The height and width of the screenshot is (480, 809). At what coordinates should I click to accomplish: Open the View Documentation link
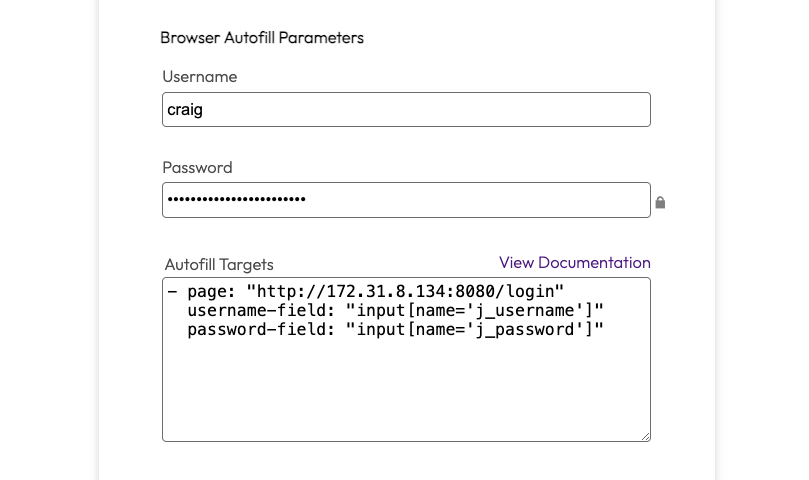(574, 262)
